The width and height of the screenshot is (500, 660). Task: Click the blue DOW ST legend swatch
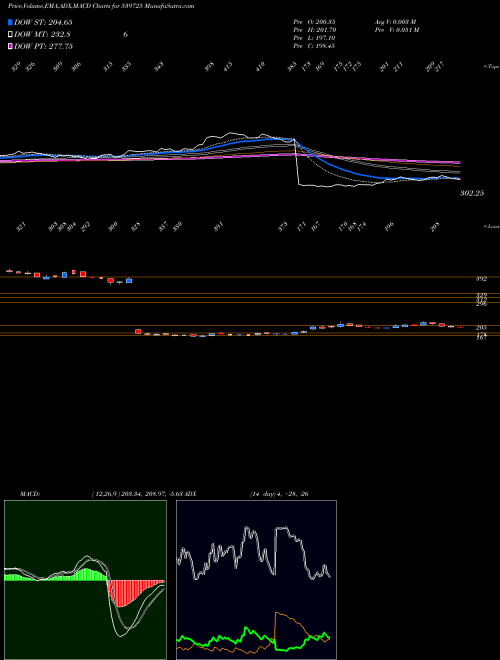pos(10,22)
